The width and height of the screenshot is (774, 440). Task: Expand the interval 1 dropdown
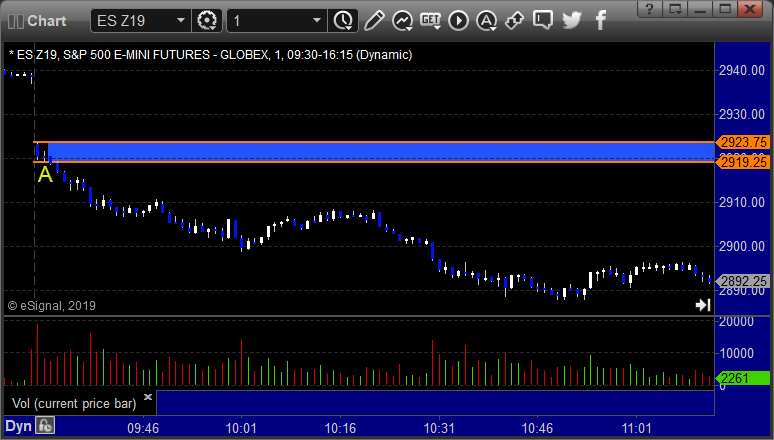(x=317, y=21)
